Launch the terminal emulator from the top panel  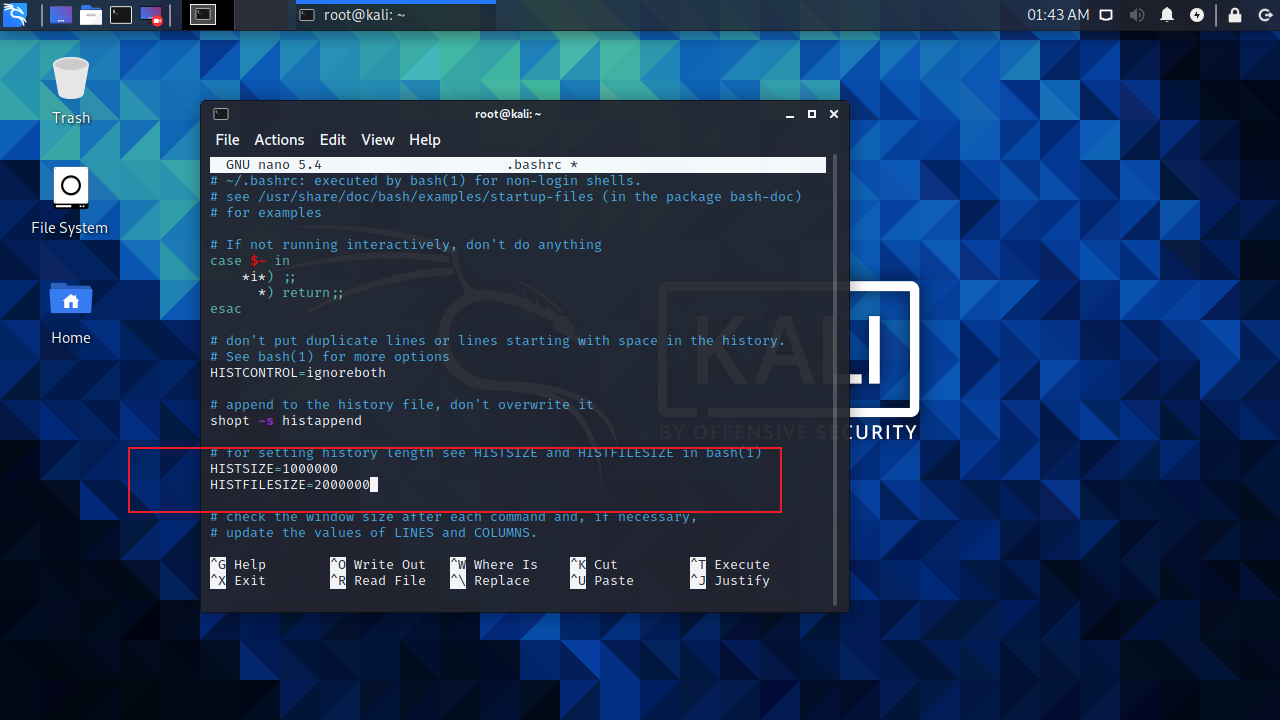(x=121, y=15)
